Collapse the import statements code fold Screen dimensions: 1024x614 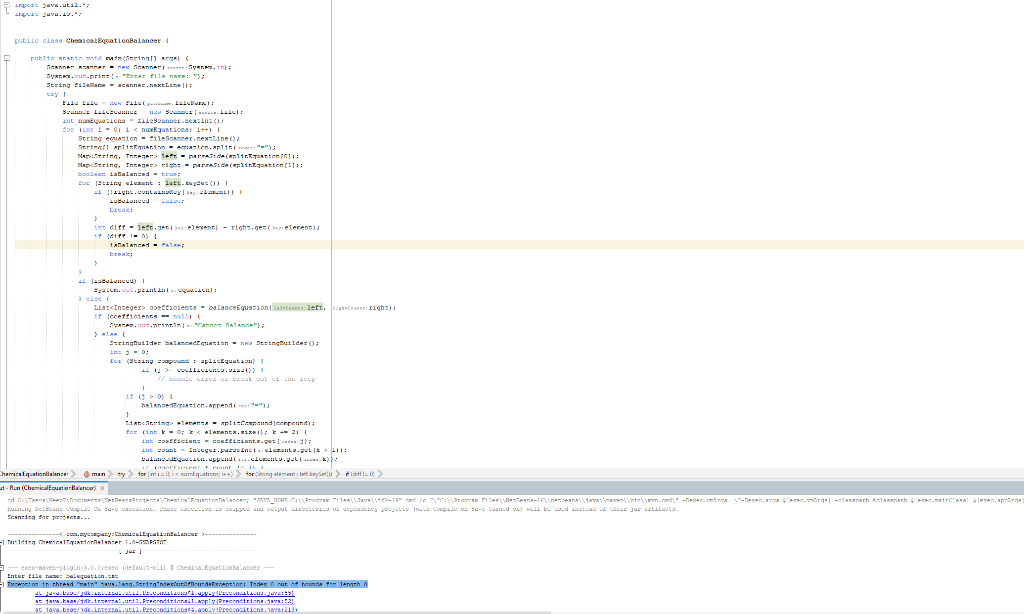pyautogui.click(x=6, y=4)
